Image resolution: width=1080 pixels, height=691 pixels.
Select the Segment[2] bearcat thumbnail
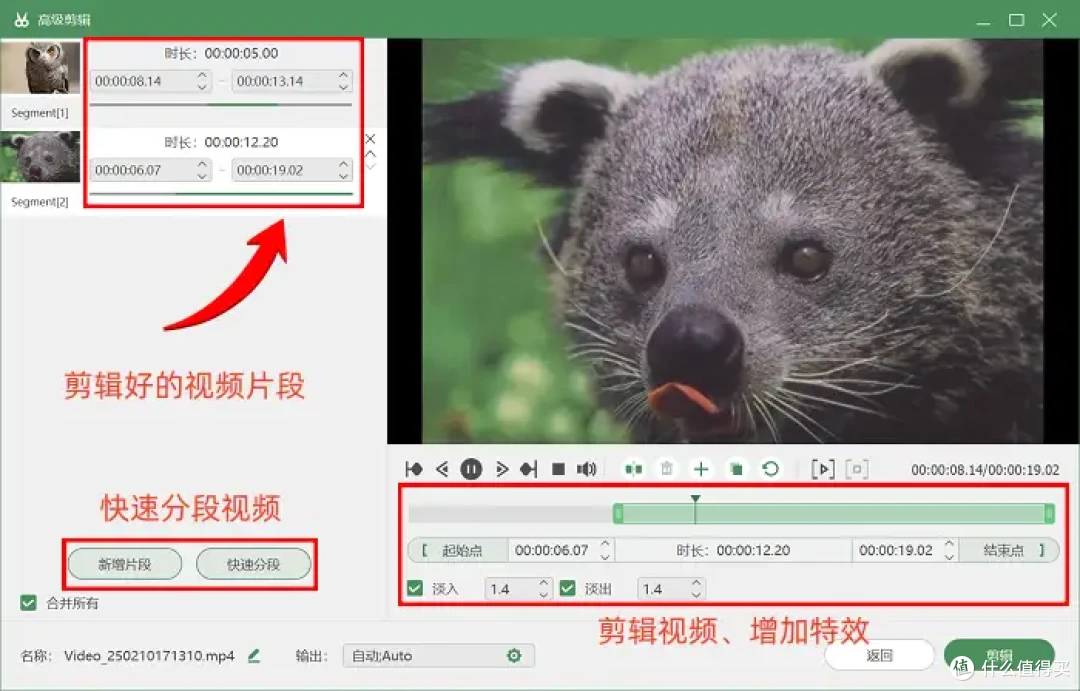point(41,157)
